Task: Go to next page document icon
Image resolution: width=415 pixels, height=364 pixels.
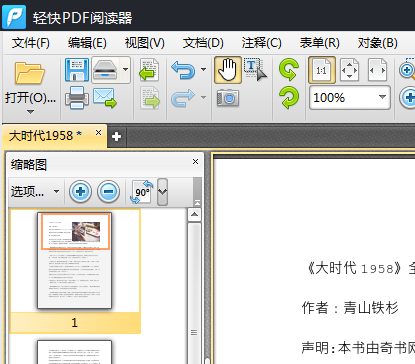Action: click(x=150, y=98)
